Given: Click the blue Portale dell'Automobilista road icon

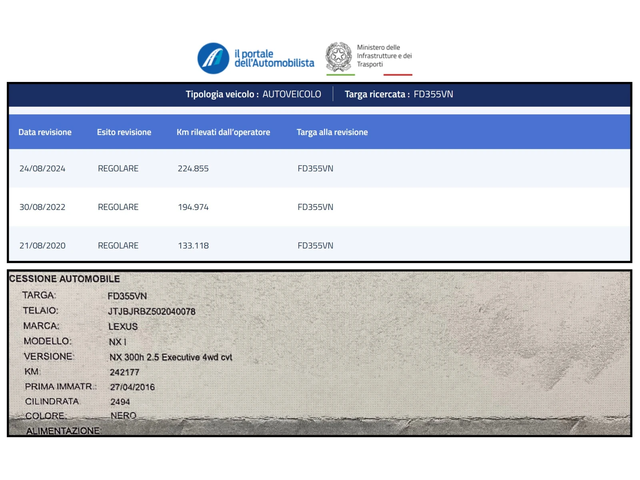Looking at the screenshot, I should (x=213, y=58).
